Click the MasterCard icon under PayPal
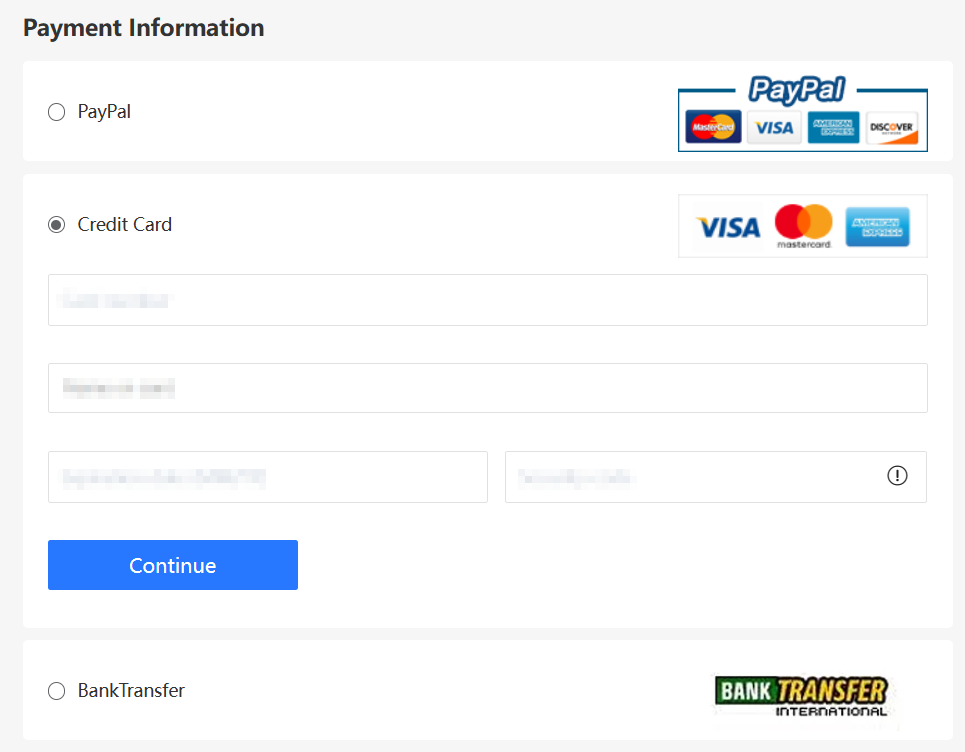This screenshot has width=965, height=752. pyautogui.click(x=713, y=127)
